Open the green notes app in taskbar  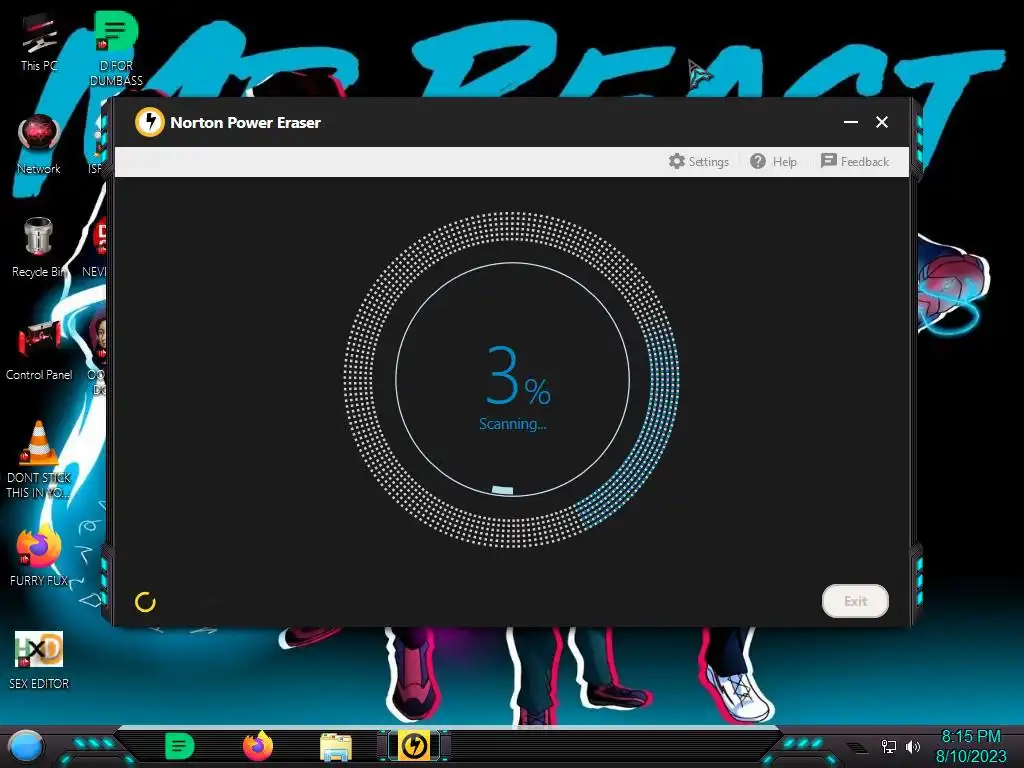(x=179, y=746)
